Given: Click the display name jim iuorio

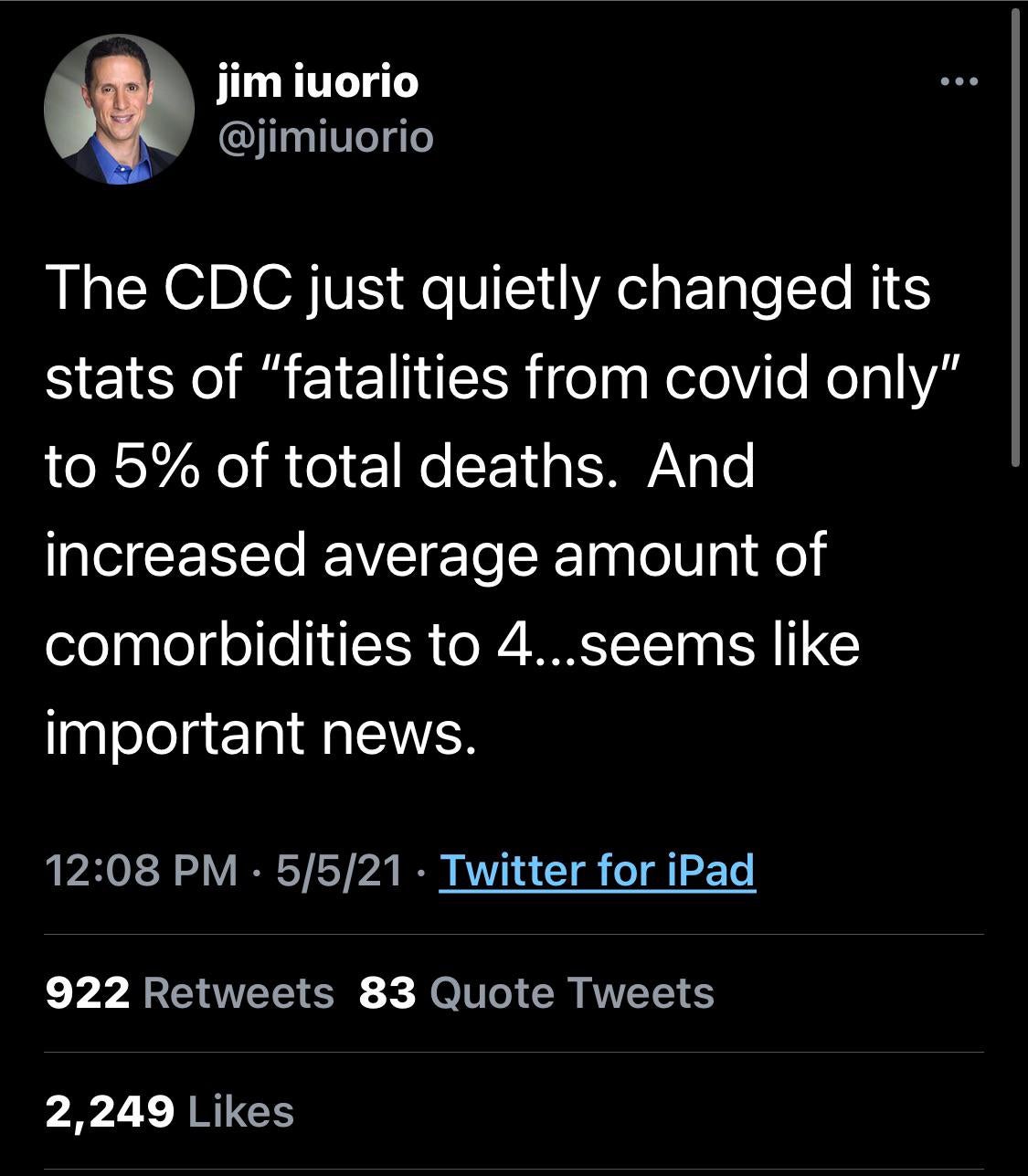Looking at the screenshot, I should coord(318,82).
